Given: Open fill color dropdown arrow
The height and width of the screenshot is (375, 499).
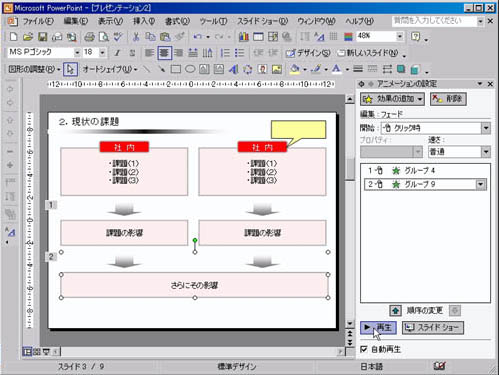Looking at the screenshot, I should coord(305,70).
